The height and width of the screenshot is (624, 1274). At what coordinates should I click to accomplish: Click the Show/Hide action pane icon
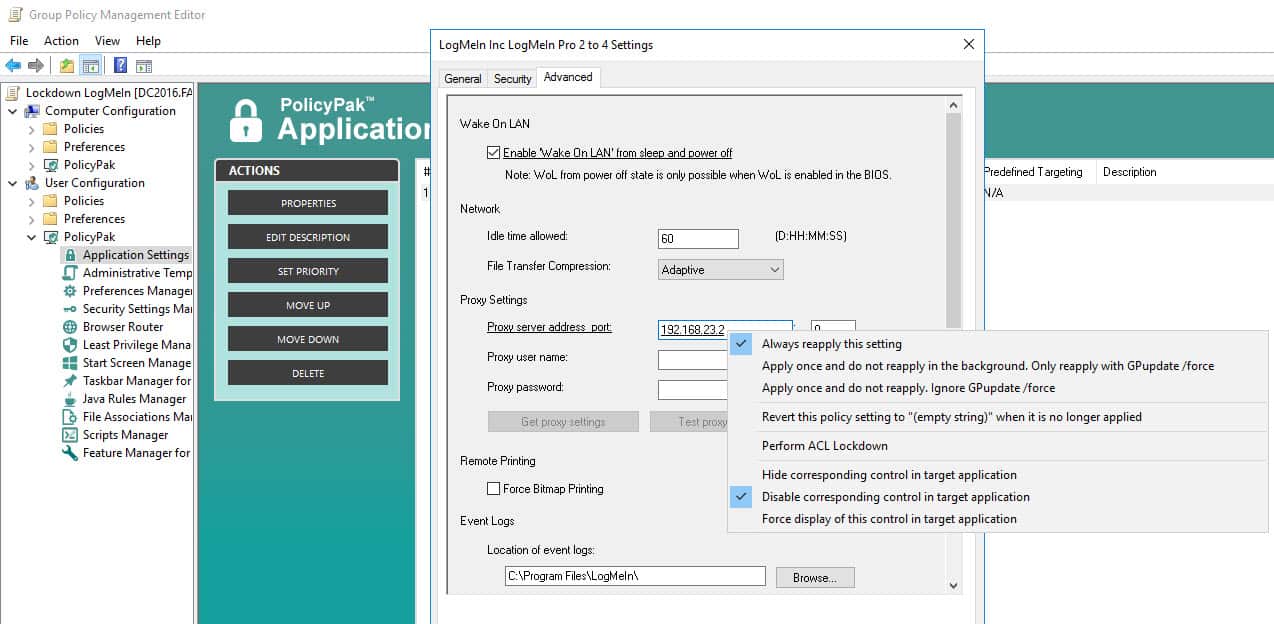tap(144, 66)
